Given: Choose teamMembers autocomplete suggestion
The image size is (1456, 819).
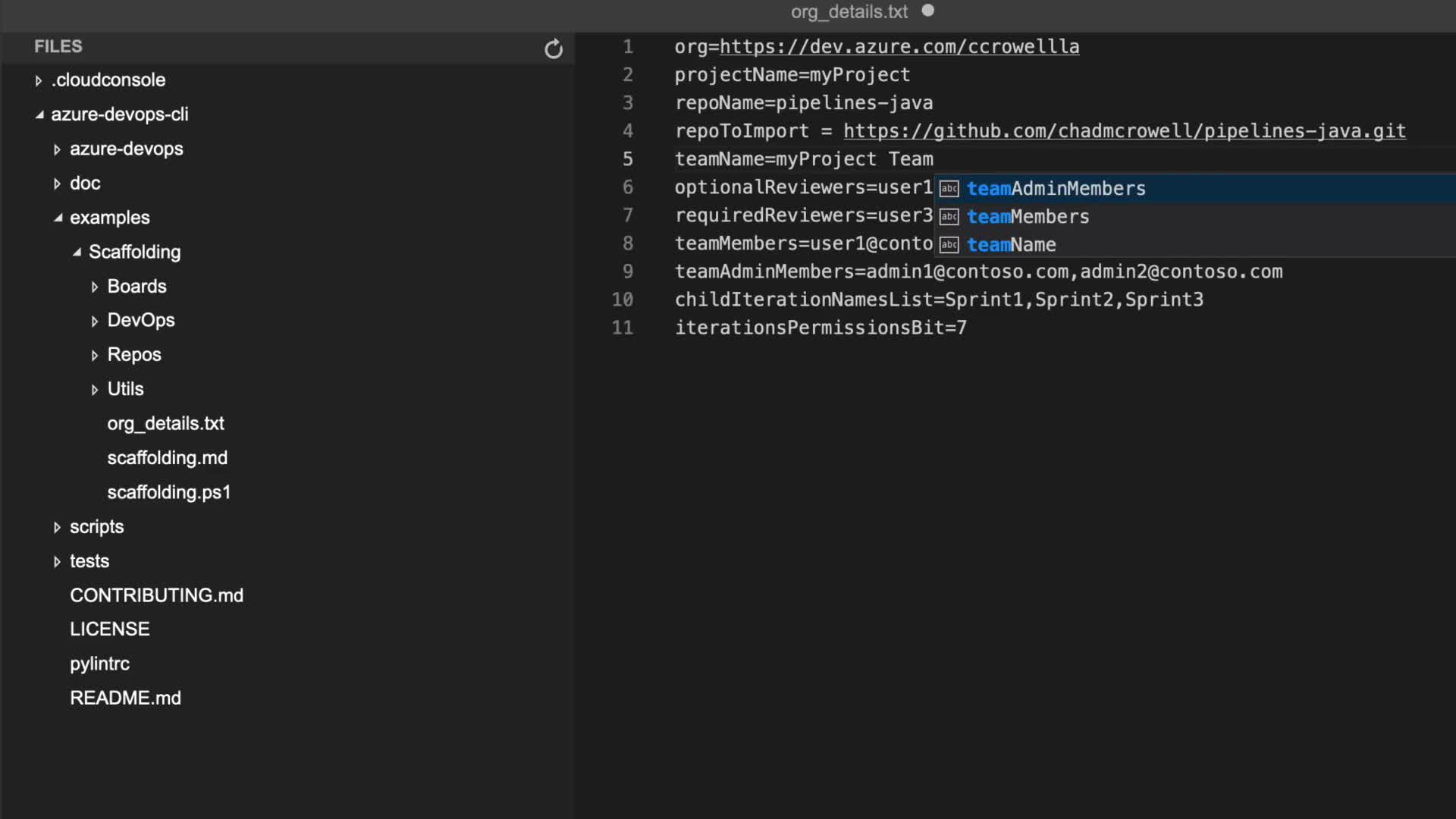Looking at the screenshot, I should [1028, 217].
